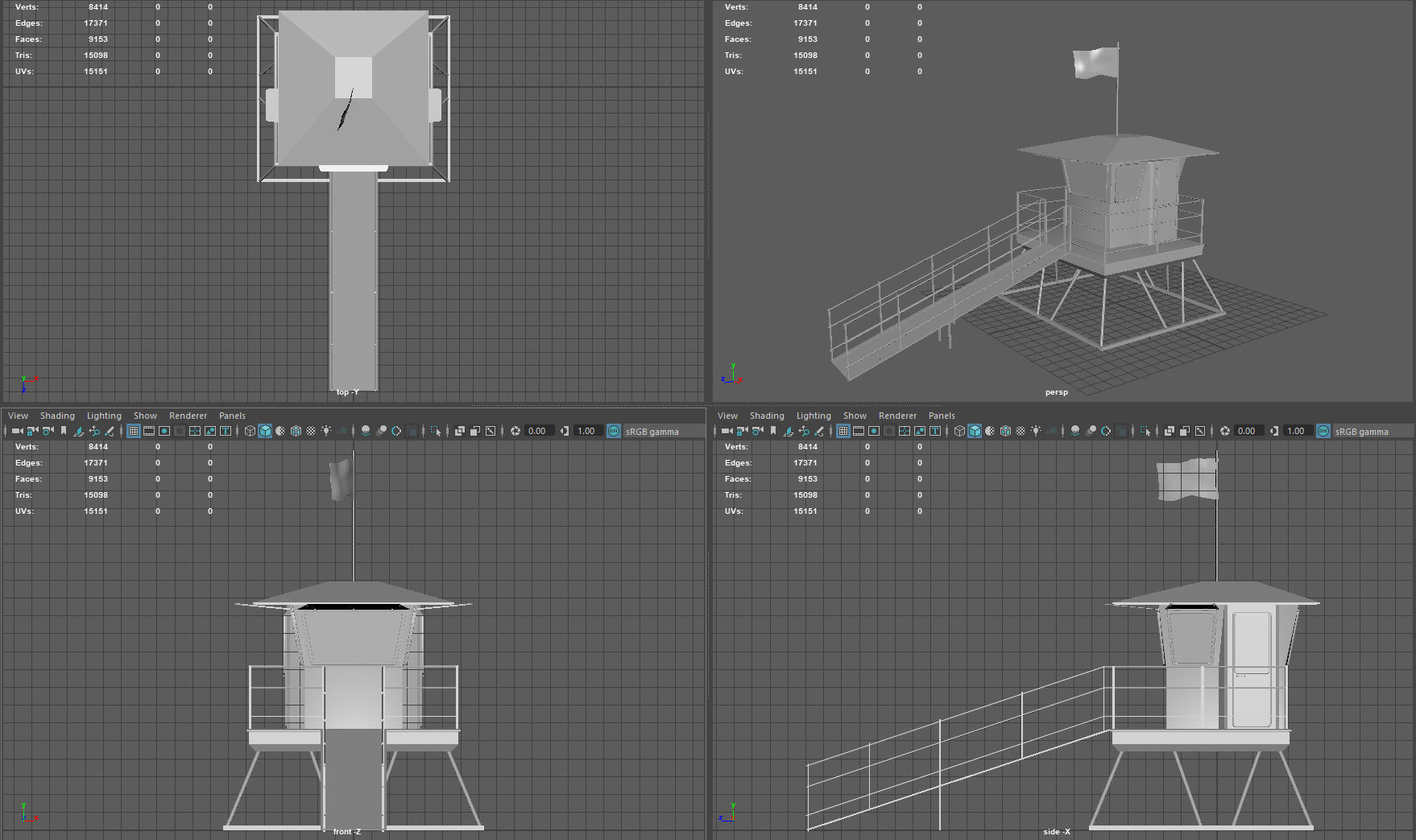Screen dimensions: 1416x840
Task: Click the gamma icon in front -Z panel
Action: [564, 431]
